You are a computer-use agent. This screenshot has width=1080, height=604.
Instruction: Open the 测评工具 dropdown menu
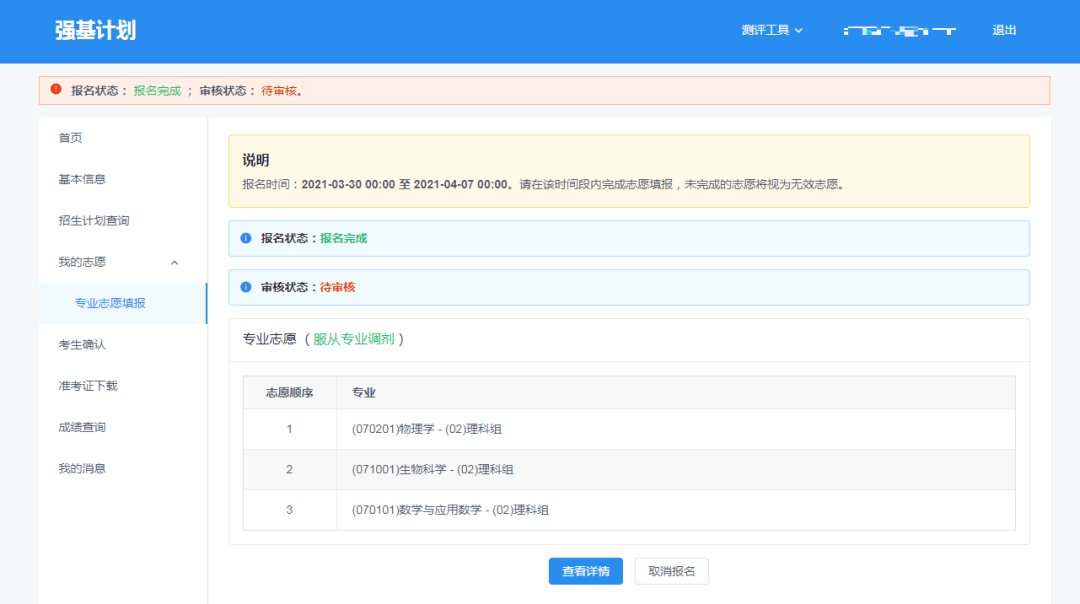tap(772, 30)
